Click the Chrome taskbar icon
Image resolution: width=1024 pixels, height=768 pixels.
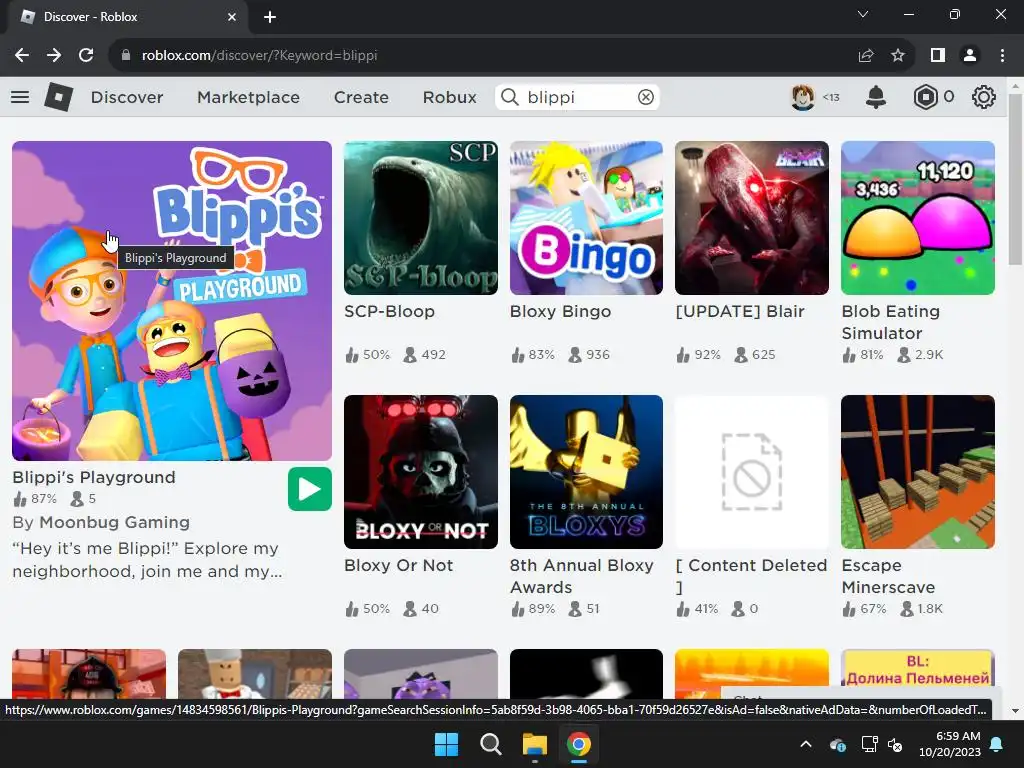click(579, 744)
